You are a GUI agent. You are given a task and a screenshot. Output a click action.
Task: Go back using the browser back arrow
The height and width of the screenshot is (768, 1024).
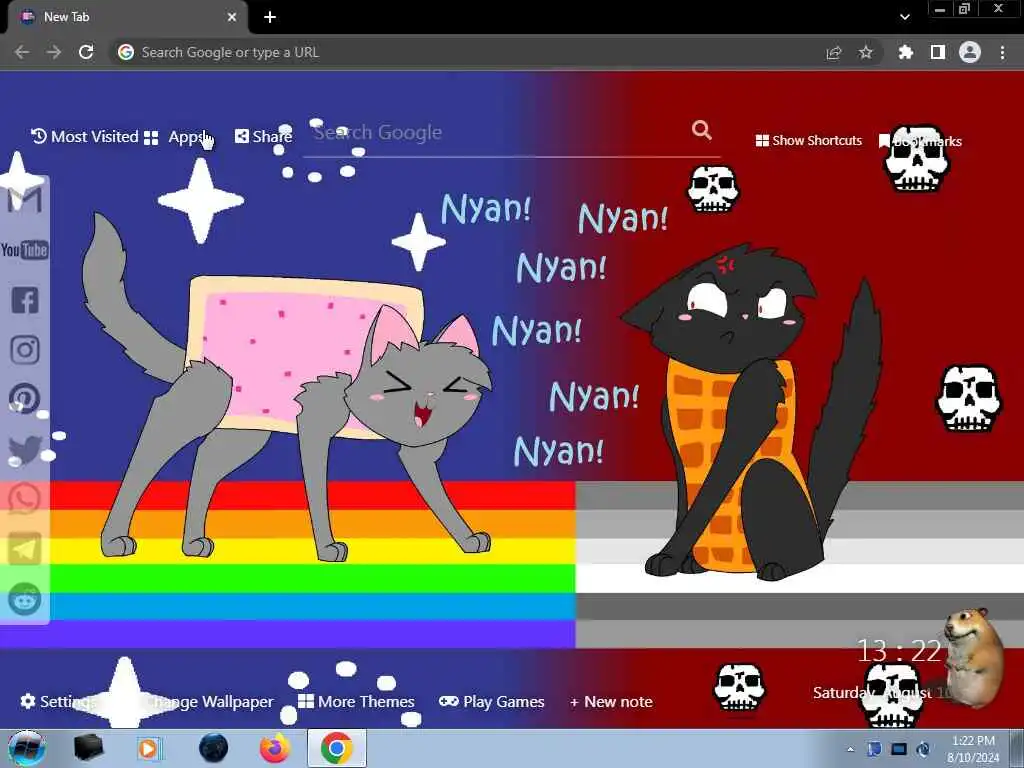point(22,52)
